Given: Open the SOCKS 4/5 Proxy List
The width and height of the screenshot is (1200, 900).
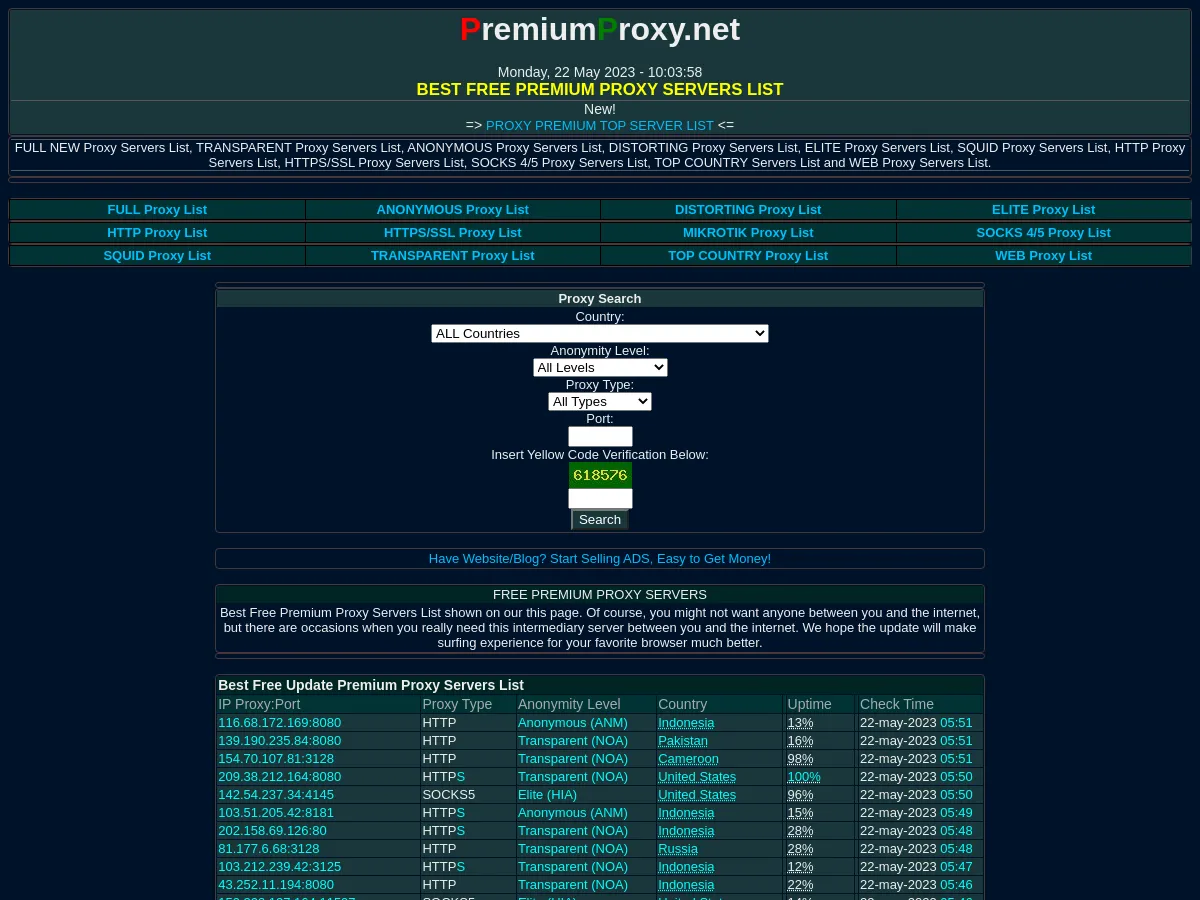Looking at the screenshot, I should pos(1043,232).
